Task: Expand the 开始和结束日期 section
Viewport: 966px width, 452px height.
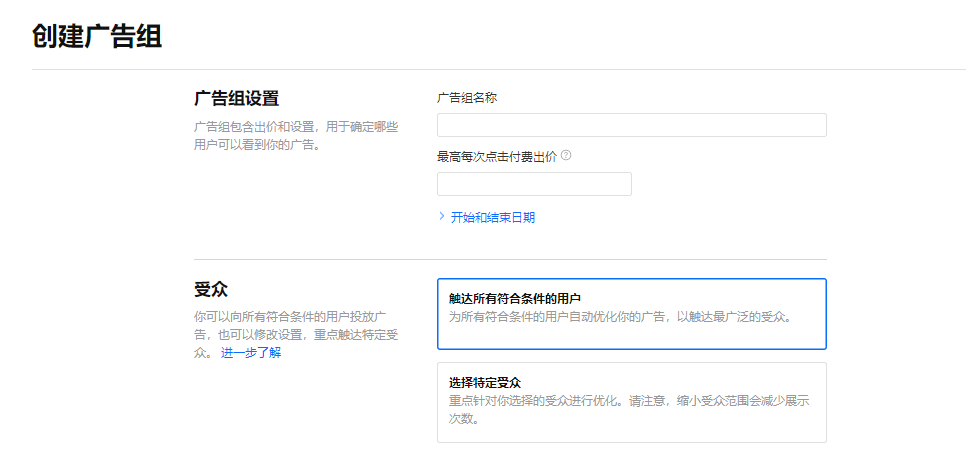Action: [487, 217]
